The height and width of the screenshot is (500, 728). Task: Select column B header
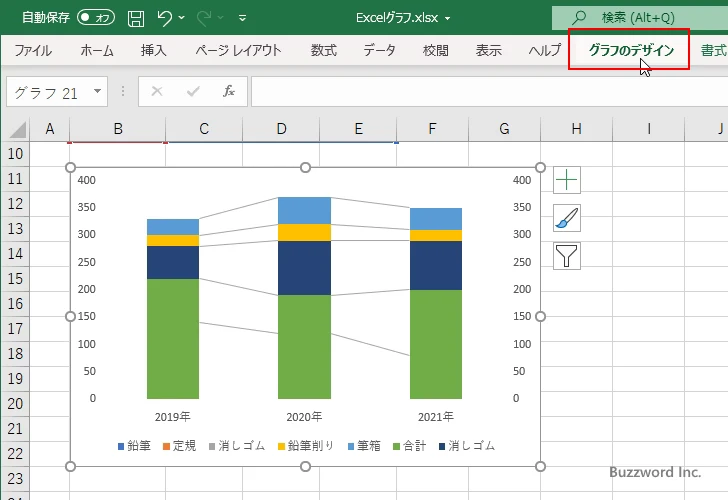pyautogui.click(x=118, y=129)
